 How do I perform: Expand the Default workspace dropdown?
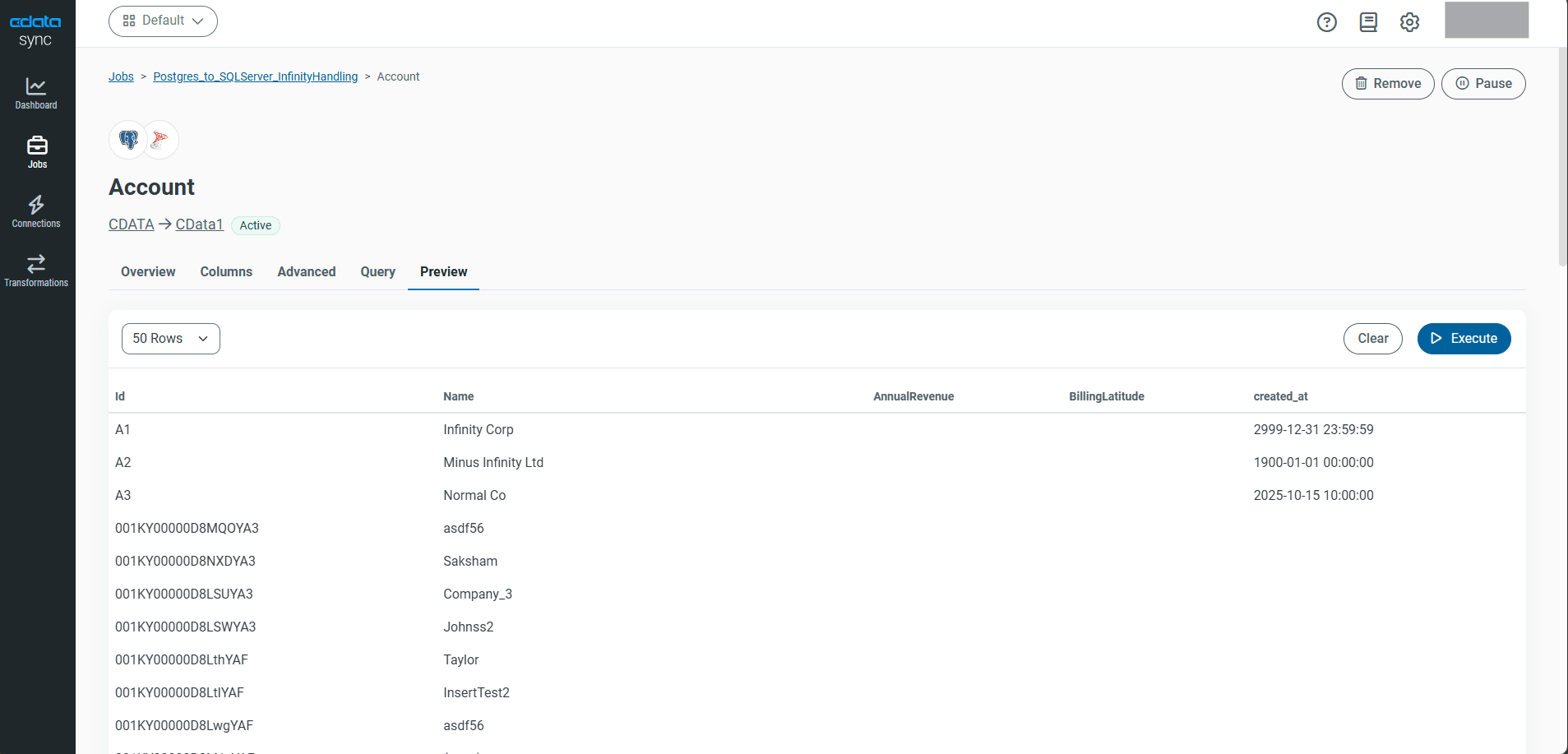tap(163, 21)
